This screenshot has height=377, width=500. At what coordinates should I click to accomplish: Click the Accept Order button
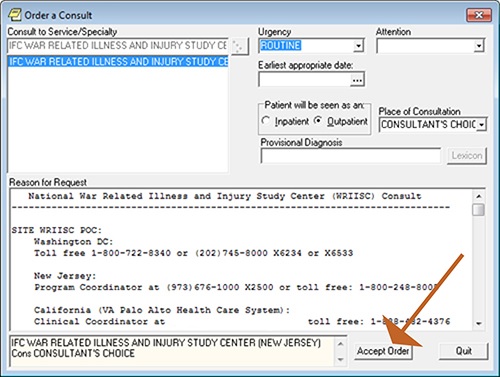click(x=383, y=351)
